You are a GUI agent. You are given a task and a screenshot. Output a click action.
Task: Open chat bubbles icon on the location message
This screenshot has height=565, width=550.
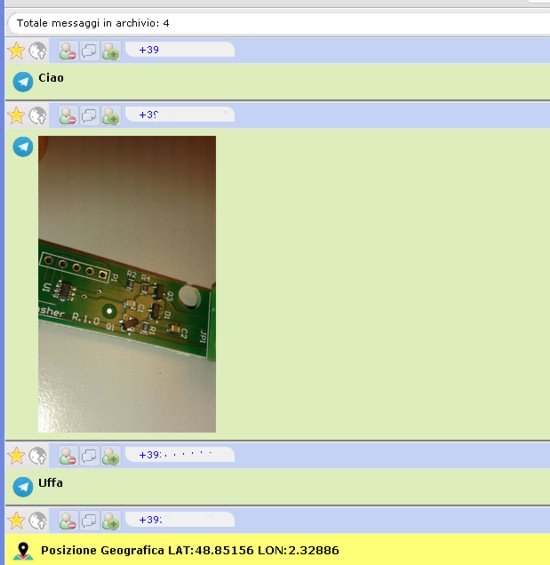click(89, 521)
